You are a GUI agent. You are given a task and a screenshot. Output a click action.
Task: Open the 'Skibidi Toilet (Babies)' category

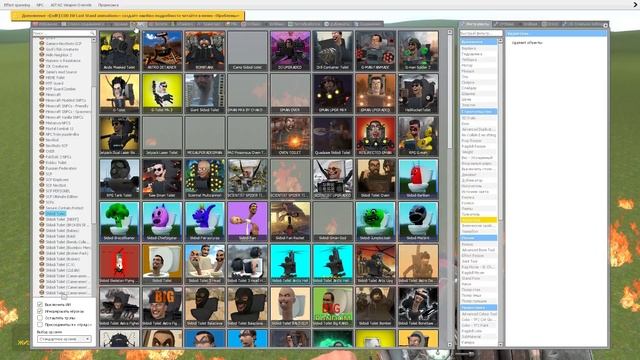click(62, 231)
